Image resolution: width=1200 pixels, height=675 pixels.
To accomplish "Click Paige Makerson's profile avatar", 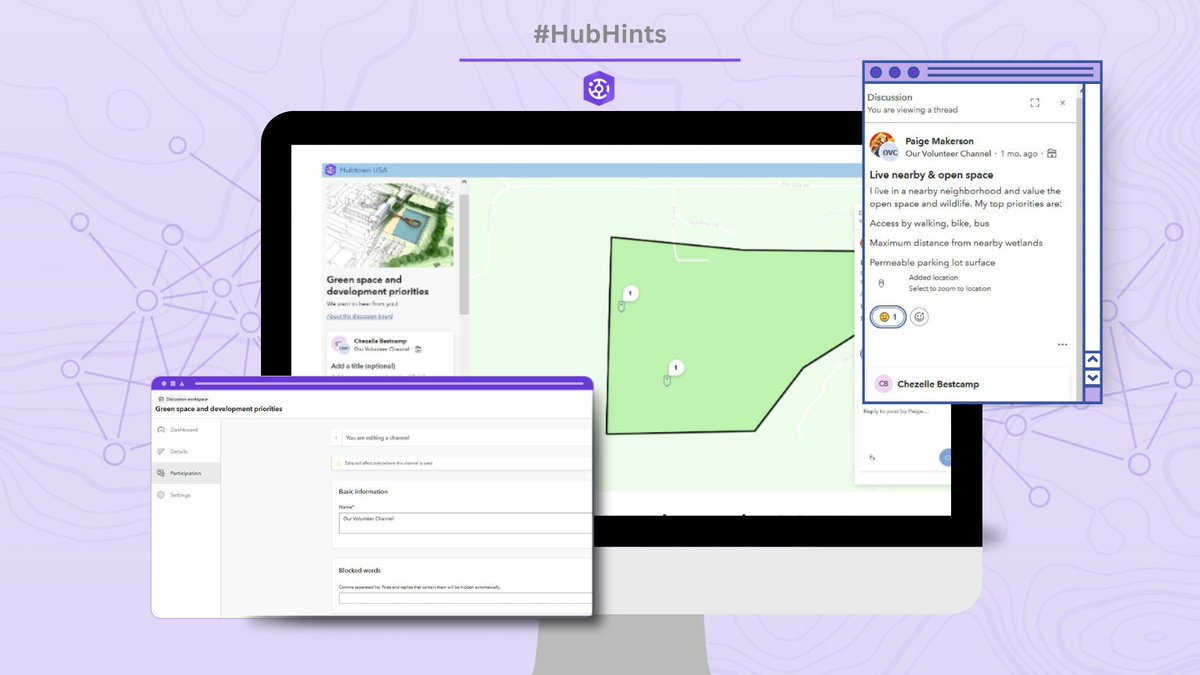I will tap(883, 146).
